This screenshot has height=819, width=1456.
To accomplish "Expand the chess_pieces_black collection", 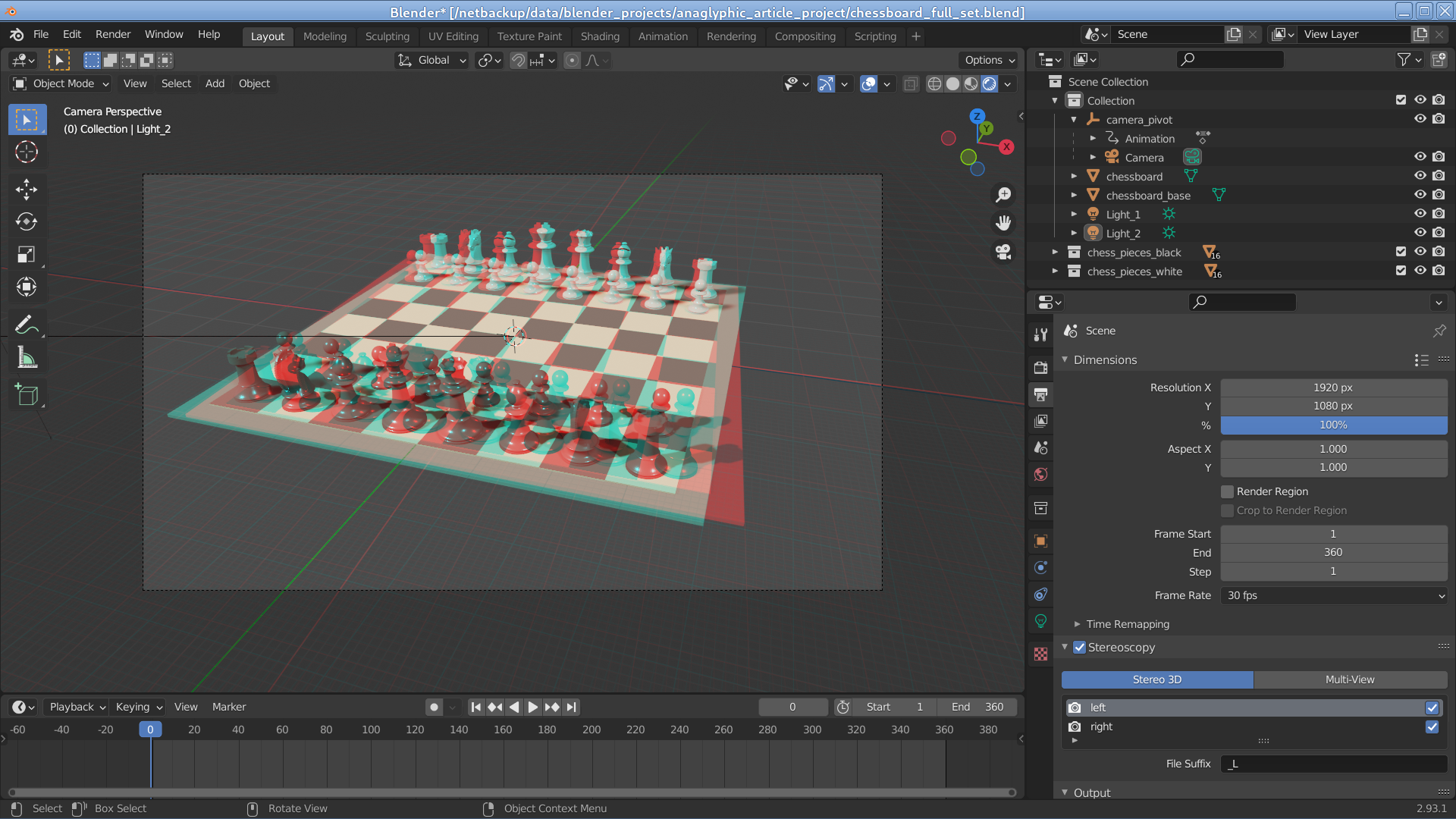I will [1055, 252].
